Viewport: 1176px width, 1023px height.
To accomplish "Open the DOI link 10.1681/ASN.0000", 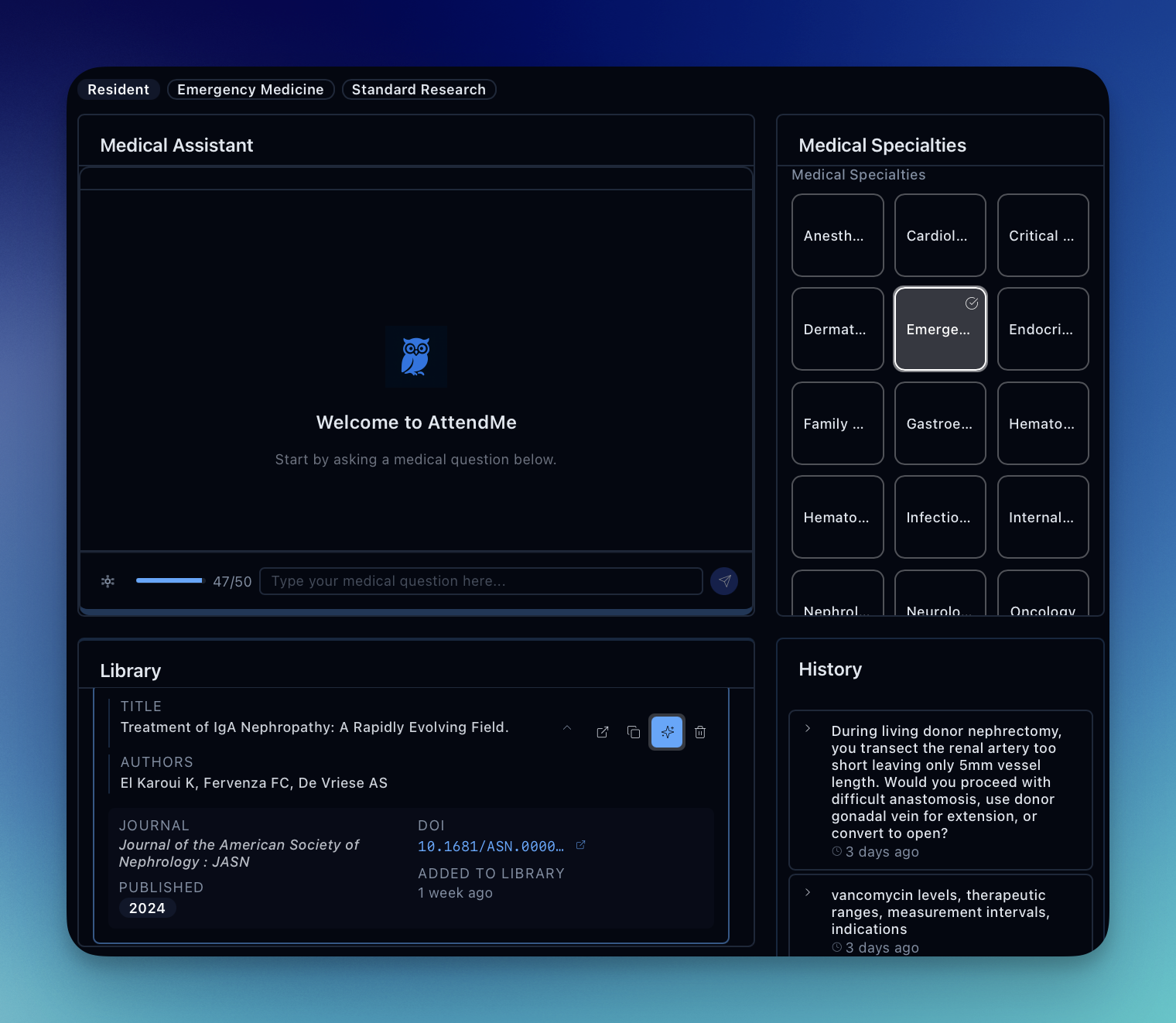I will coord(491,847).
